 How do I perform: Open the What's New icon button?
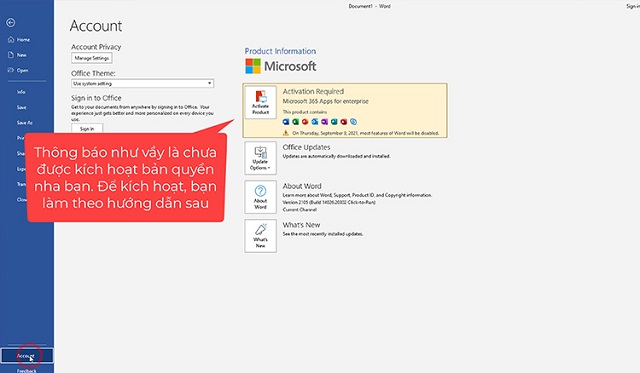pos(260,236)
